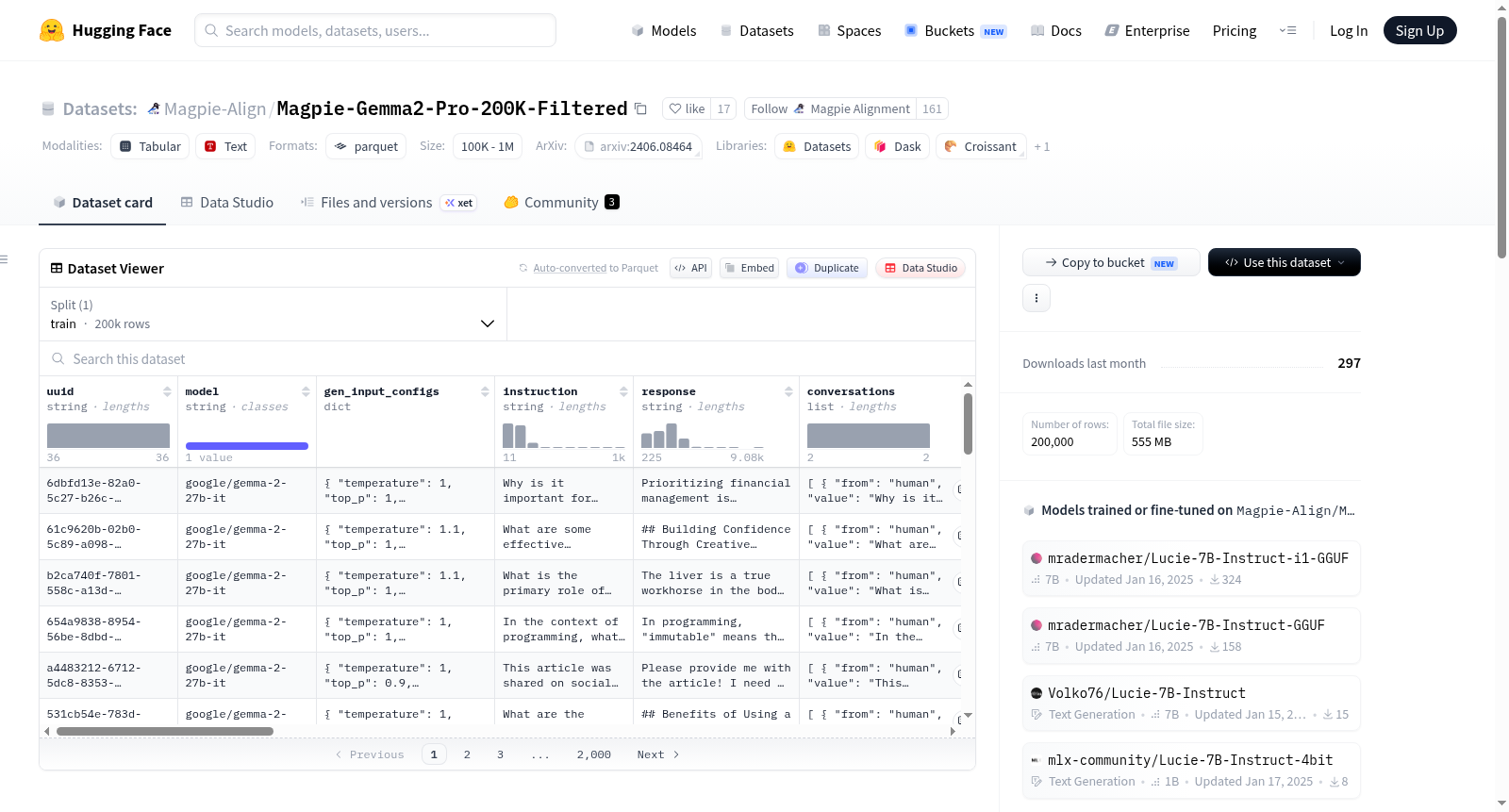Click the collapsed sidebar menu icon at left edge
Viewport: 1509px width, 812px height.
[4, 259]
